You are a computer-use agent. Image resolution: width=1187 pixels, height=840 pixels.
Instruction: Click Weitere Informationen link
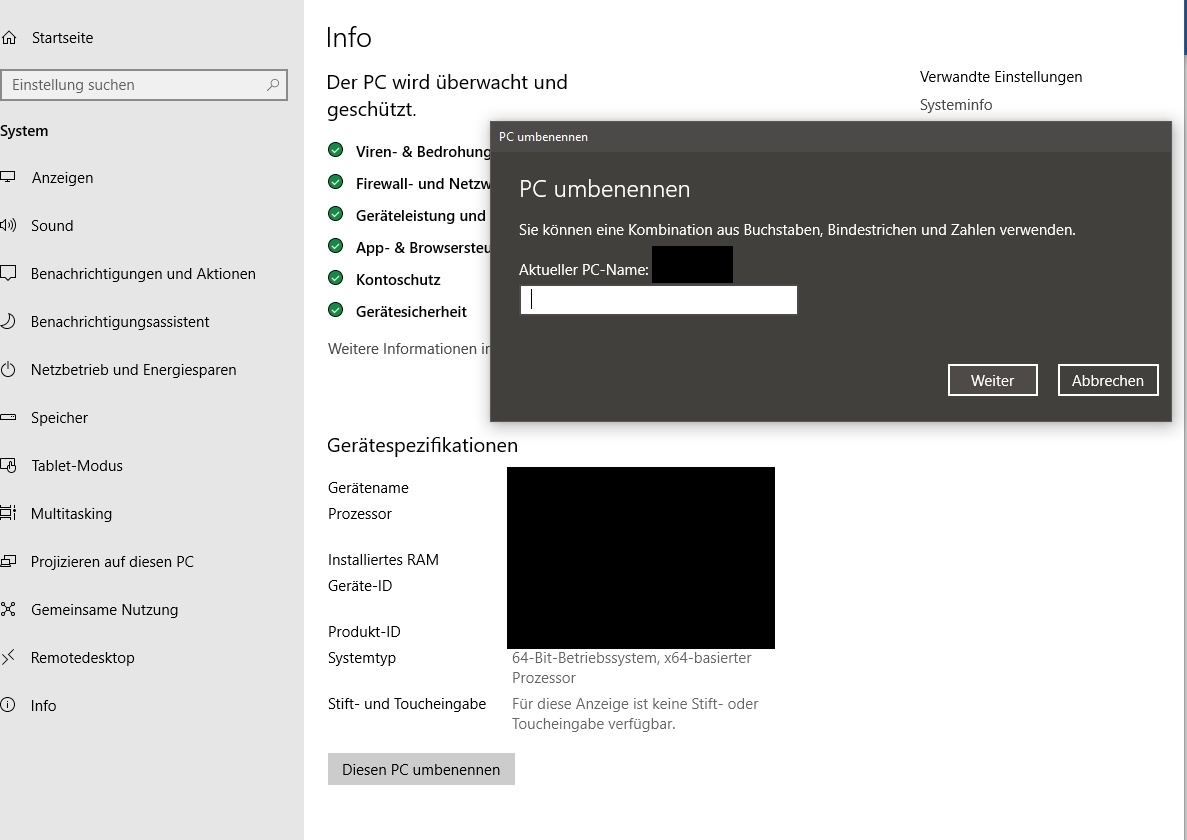[x=409, y=349]
